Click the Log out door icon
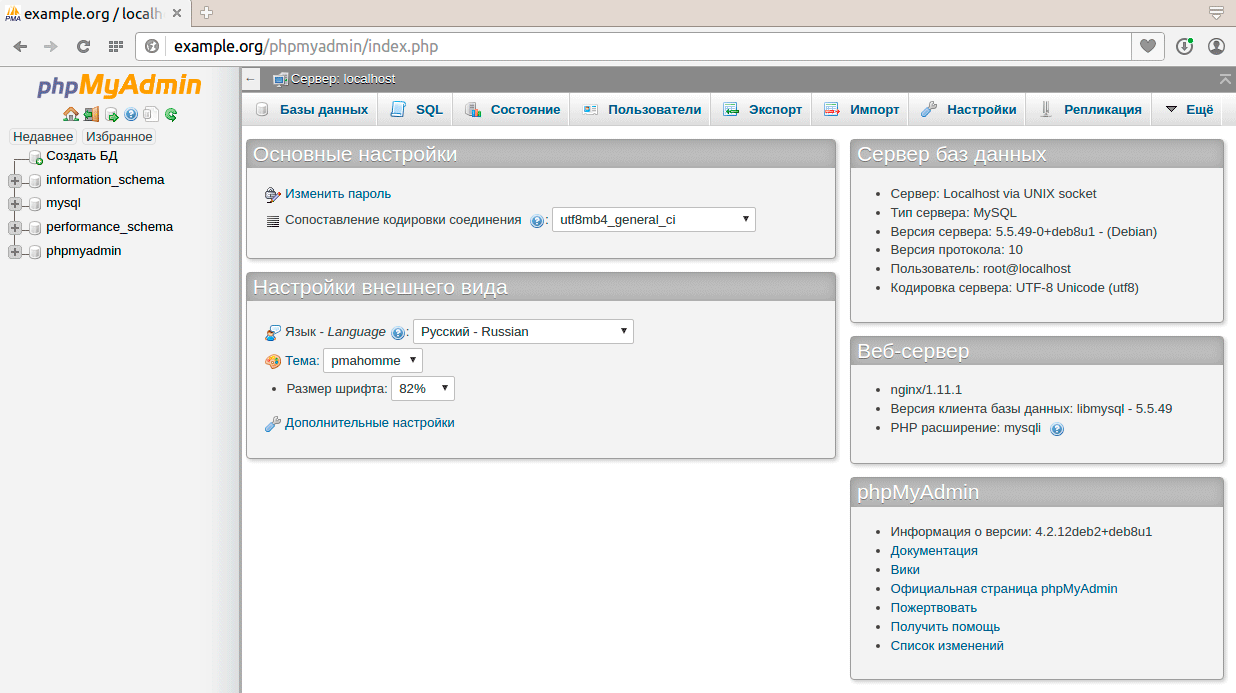Screen dimensions: 1236x693 point(91,114)
